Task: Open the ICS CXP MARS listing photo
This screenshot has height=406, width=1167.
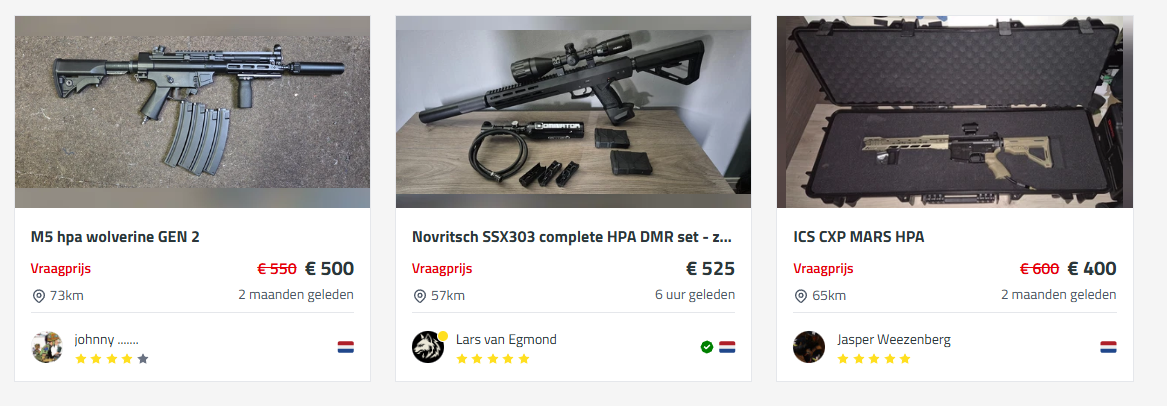Action: [955, 112]
